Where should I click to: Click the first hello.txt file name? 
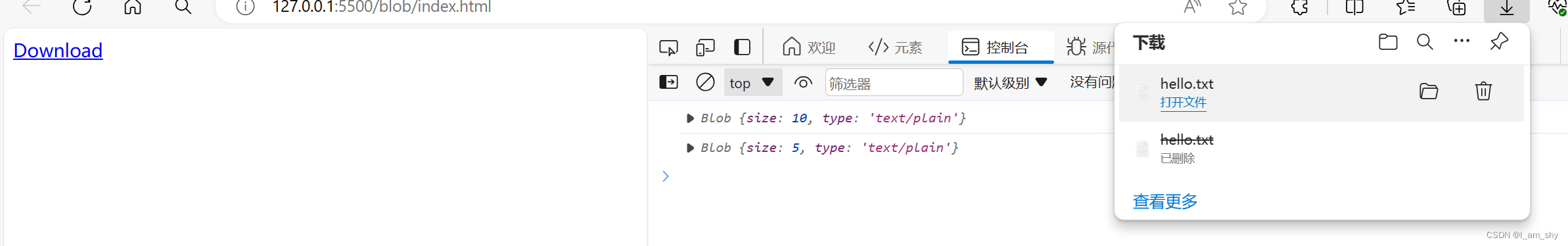1187,84
